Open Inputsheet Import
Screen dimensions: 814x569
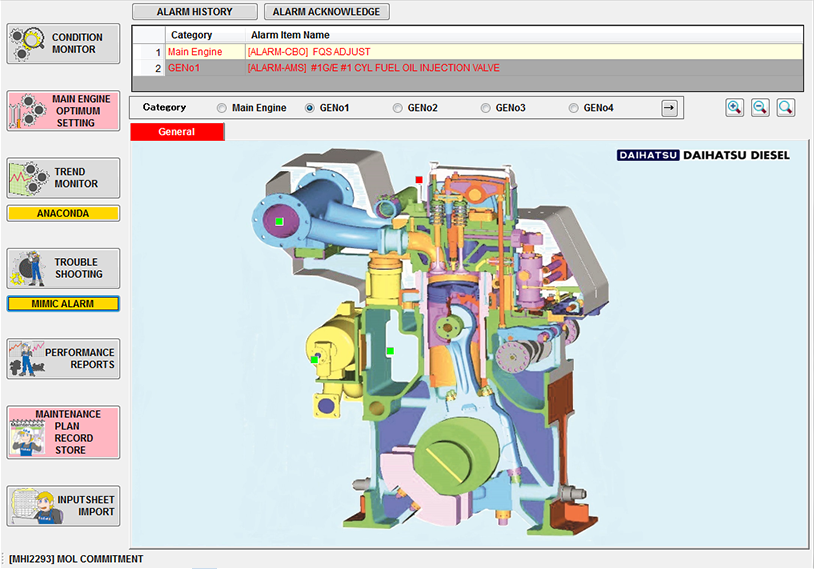[x=63, y=505]
